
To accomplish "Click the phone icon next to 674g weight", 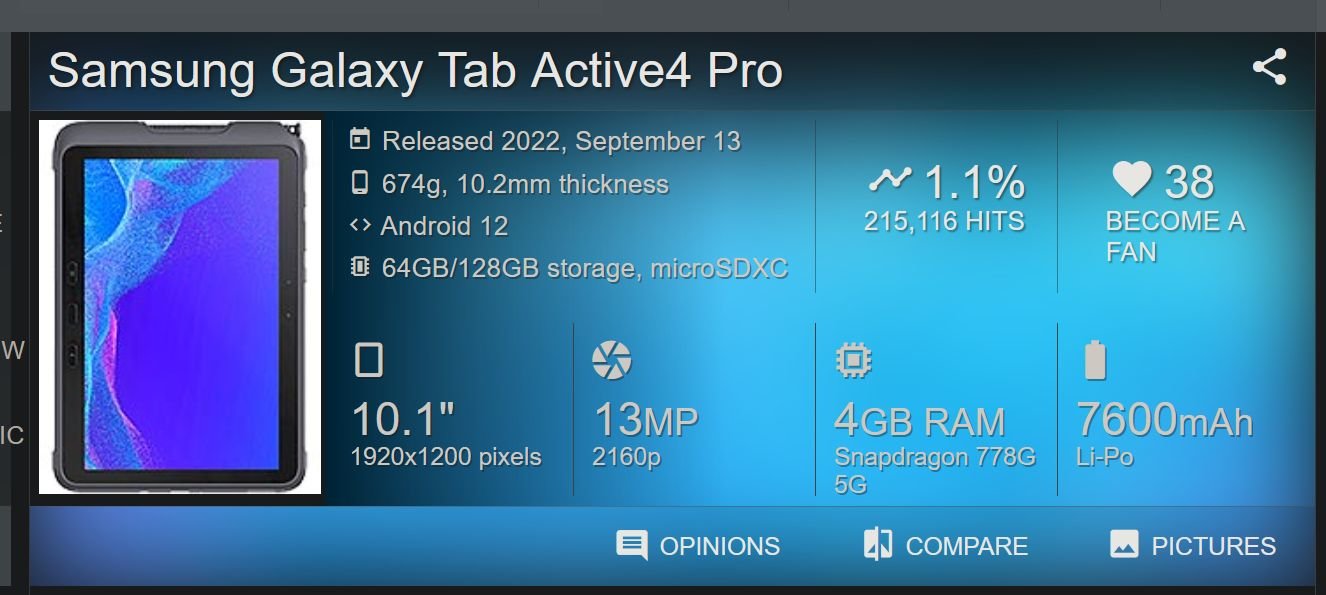I will click(x=360, y=183).
